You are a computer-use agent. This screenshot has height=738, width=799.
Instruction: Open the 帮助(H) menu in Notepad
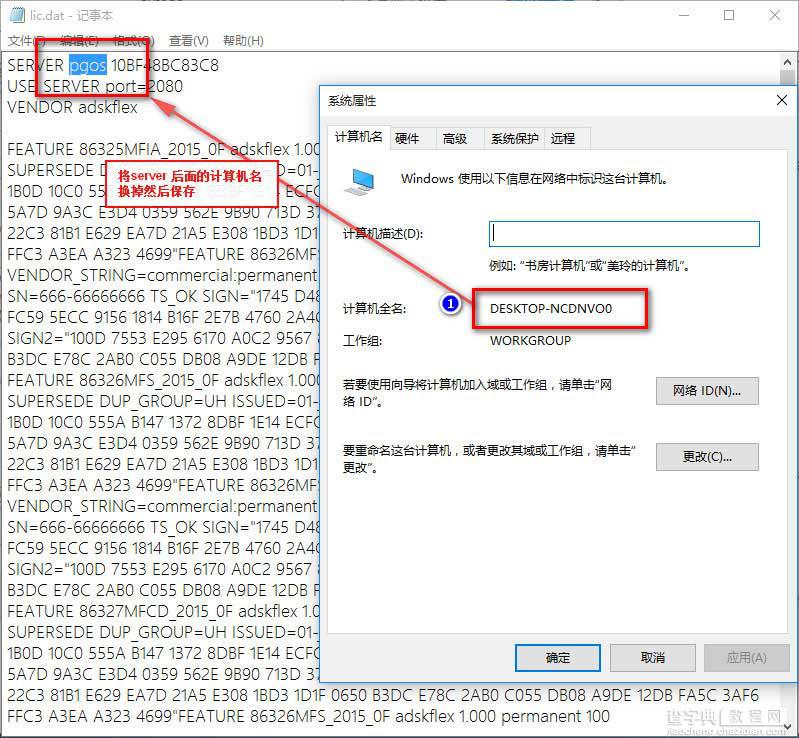[243, 41]
